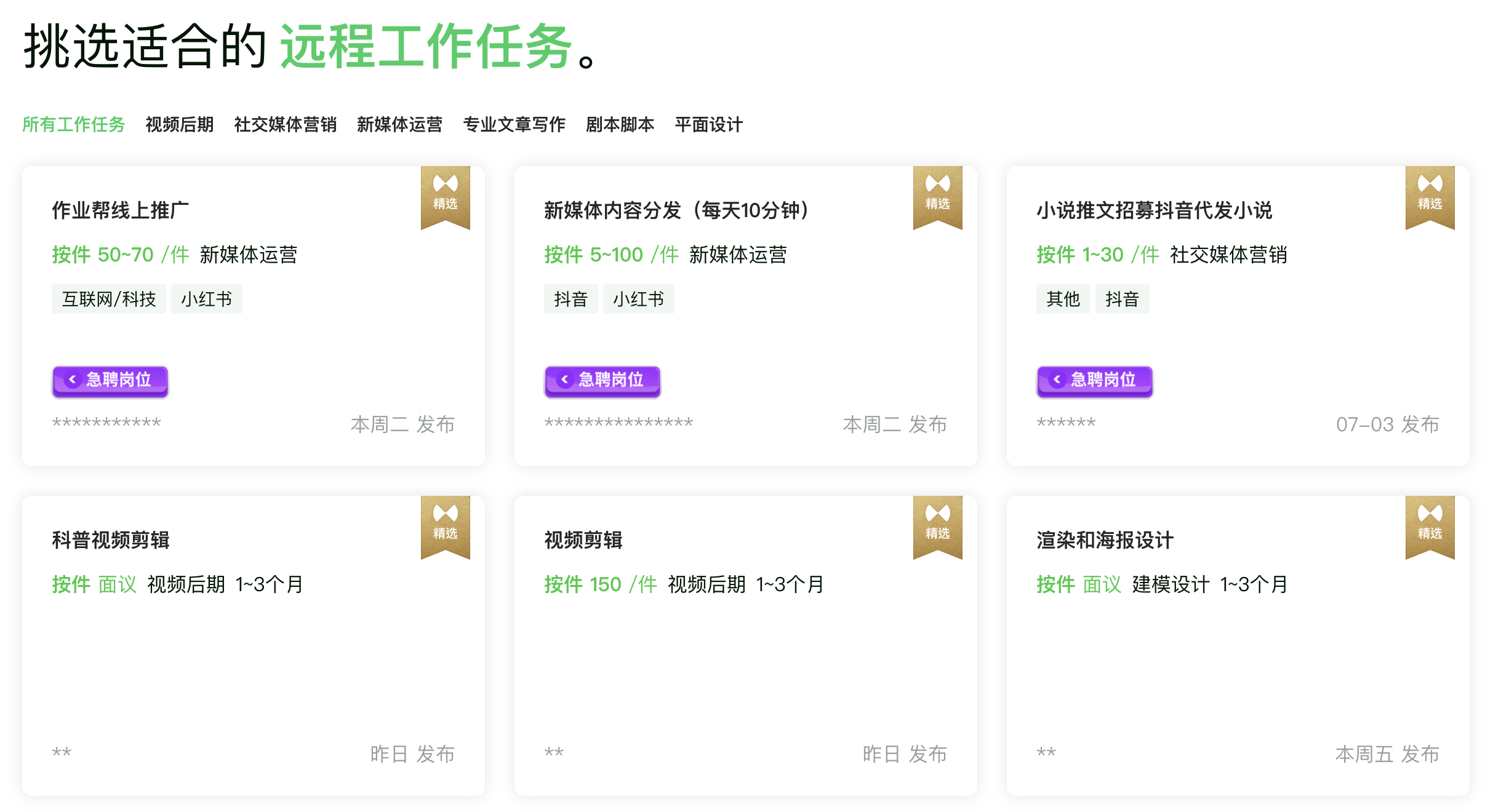The image size is (1493, 812).
Task: Open 渲染和海报设计 job listing title
Action: (x=1105, y=540)
